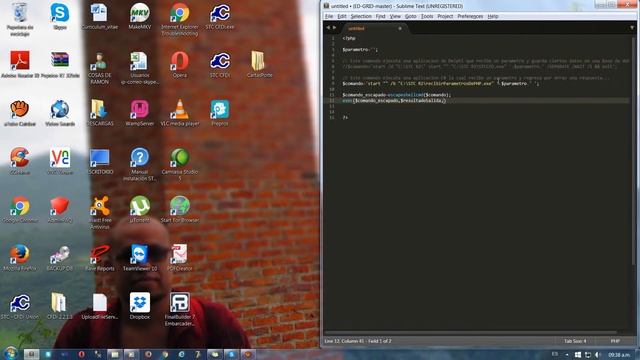
Task: Open the File menu in Sublime Text
Action: click(329, 16)
